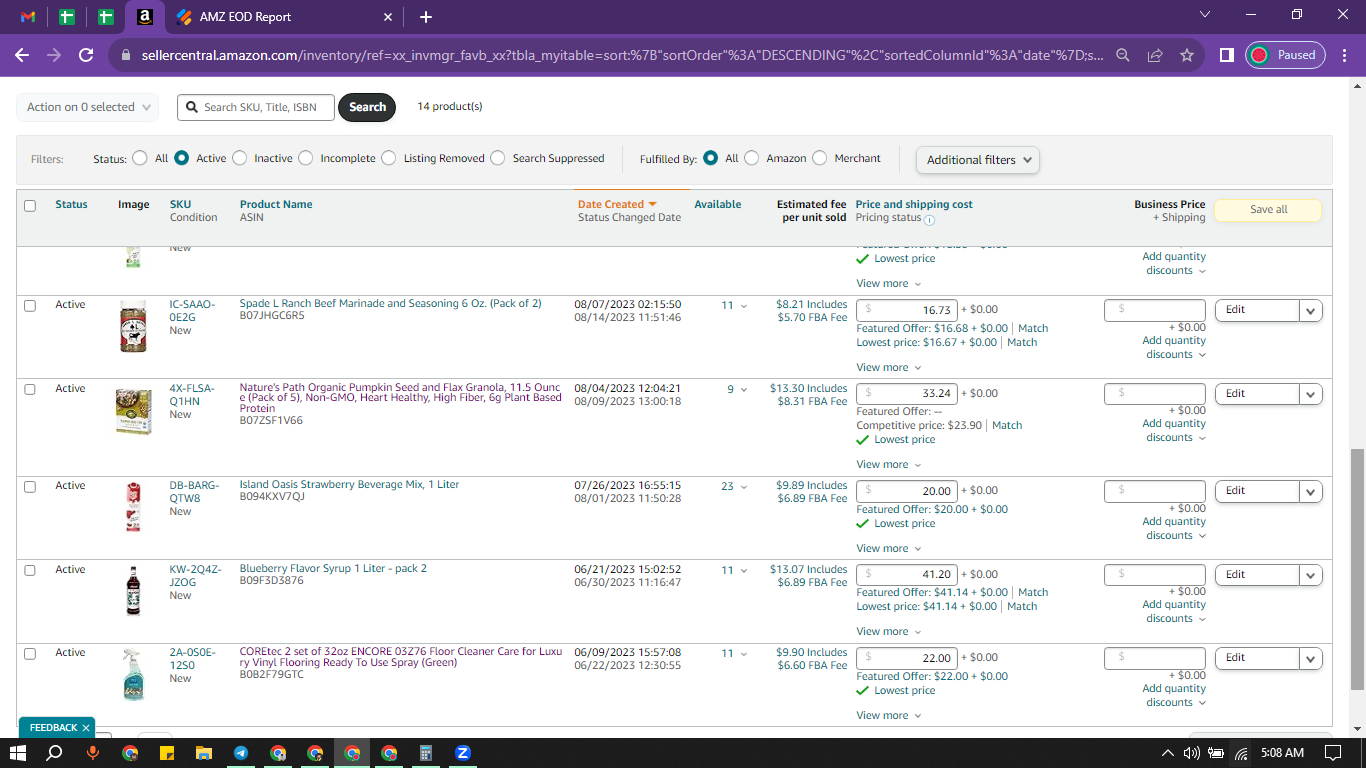Open the Paused profile button
Screen dimensions: 1366x768
(1285, 55)
